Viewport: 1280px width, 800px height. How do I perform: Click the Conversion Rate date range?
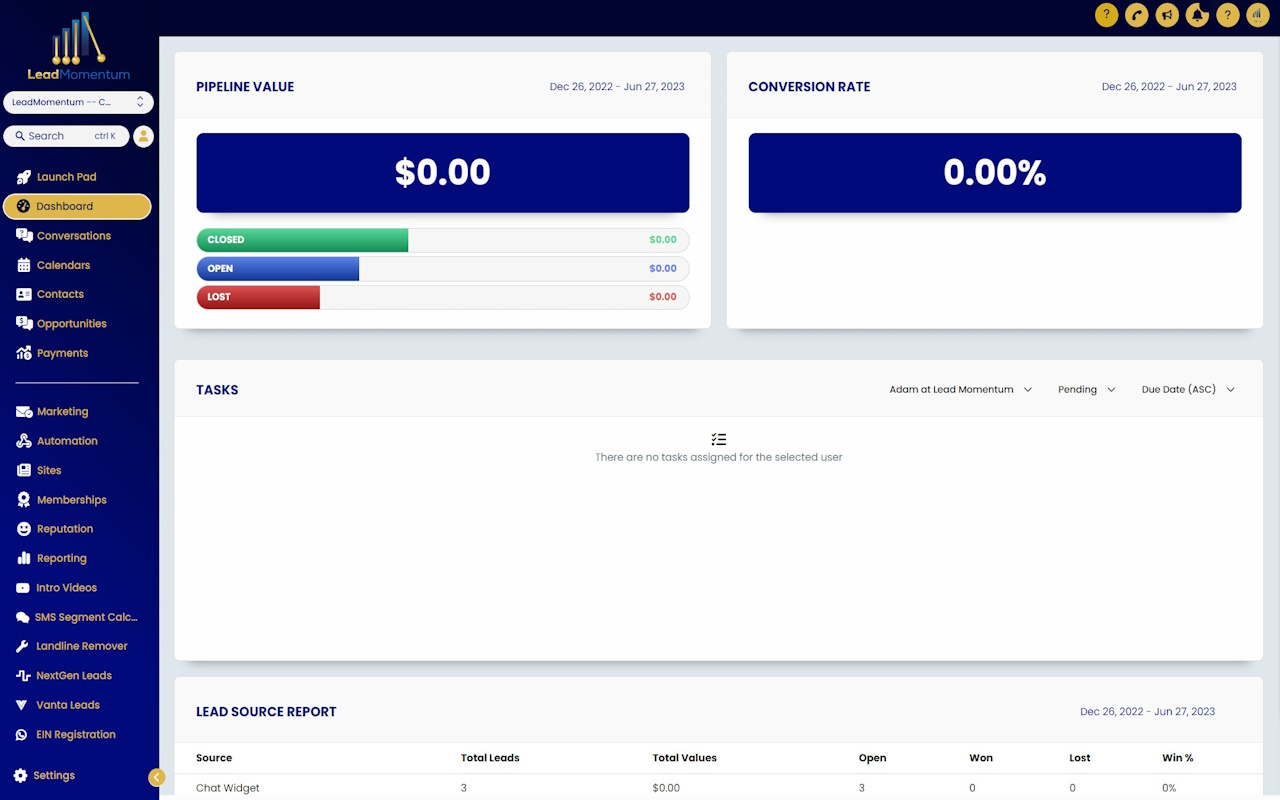[1169, 87]
